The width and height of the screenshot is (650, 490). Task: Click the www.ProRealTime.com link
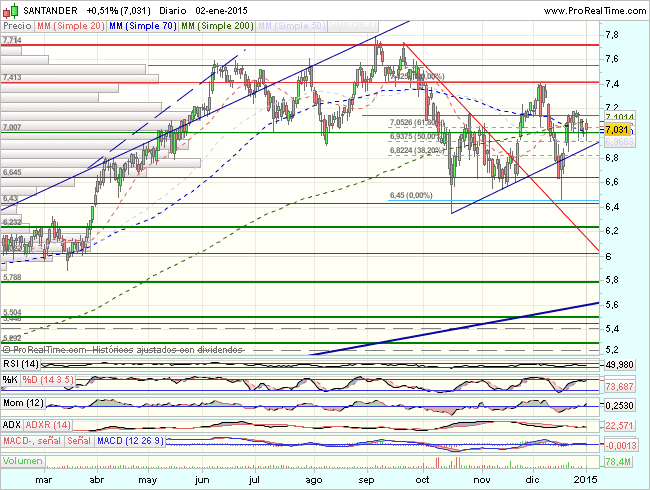tap(594, 10)
